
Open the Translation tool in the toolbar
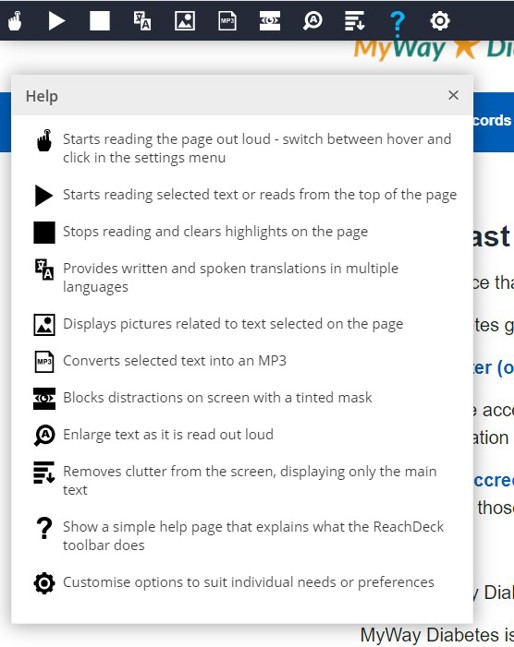[142, 21]
